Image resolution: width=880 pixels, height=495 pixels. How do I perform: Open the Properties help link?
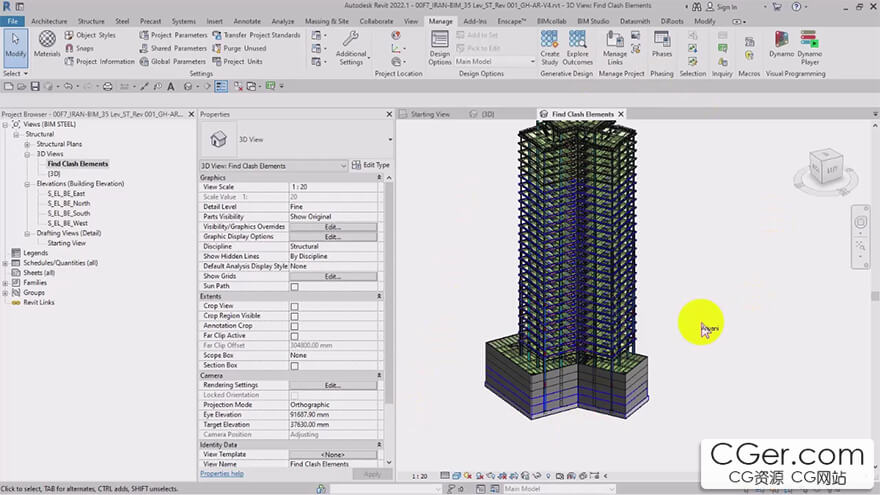222,474
